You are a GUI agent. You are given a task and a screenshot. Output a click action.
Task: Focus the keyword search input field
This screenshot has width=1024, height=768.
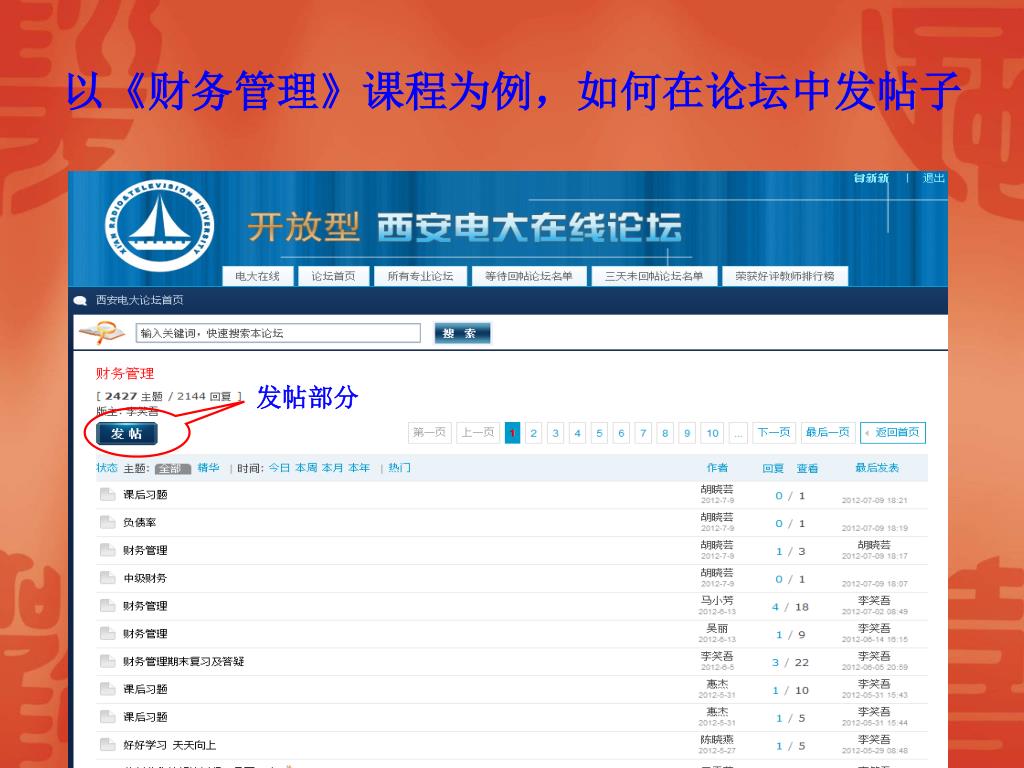[278, 333]
